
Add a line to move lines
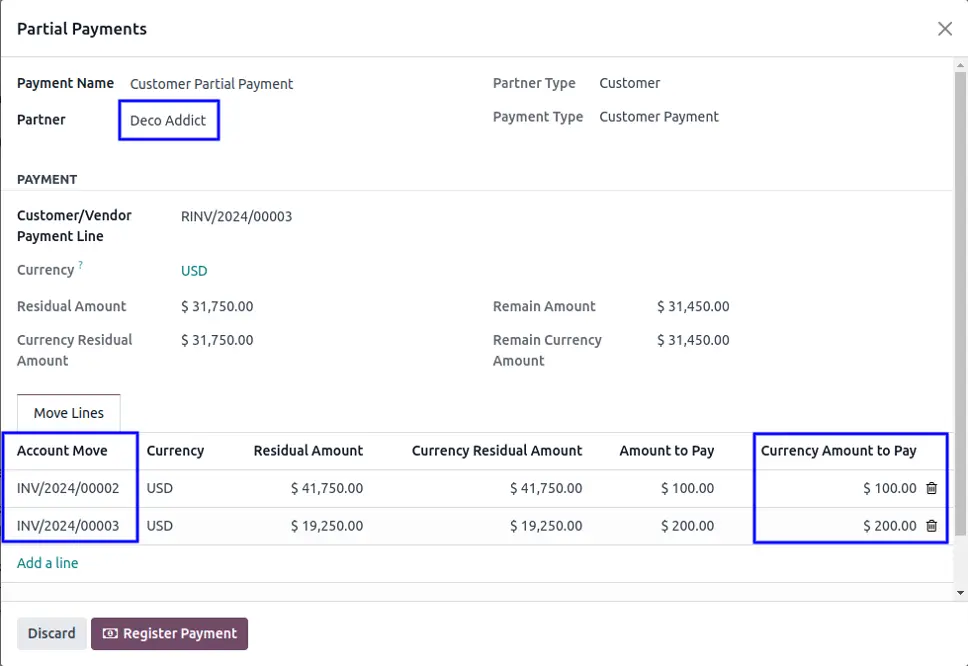(x=47, y=563)
